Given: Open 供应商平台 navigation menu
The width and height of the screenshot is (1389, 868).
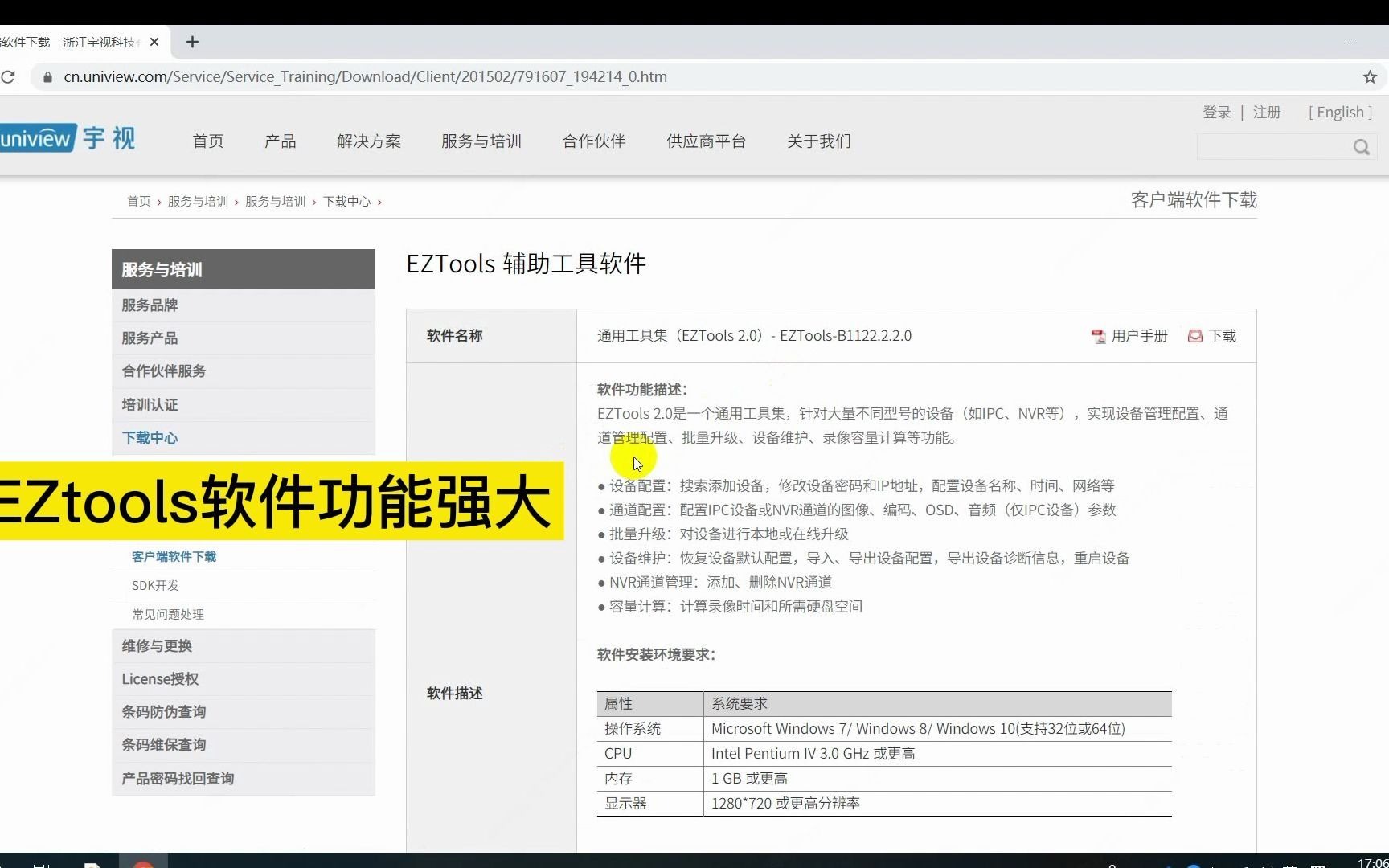Looking at the screenshot, I should 707,141.
